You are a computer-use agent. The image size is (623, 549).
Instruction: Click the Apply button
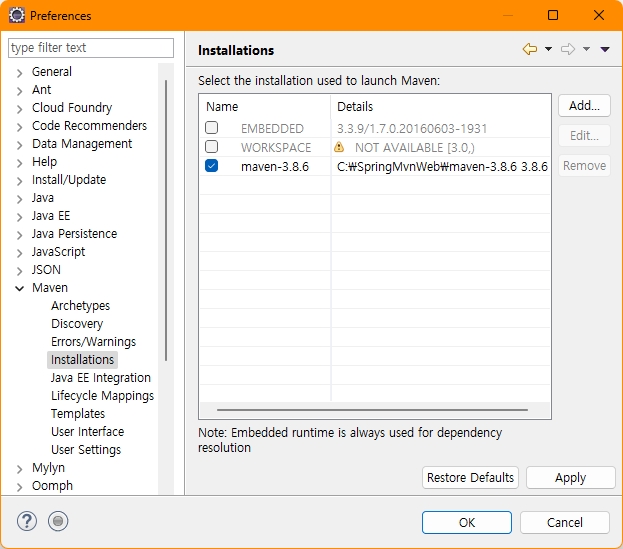[x=571, y=477]
